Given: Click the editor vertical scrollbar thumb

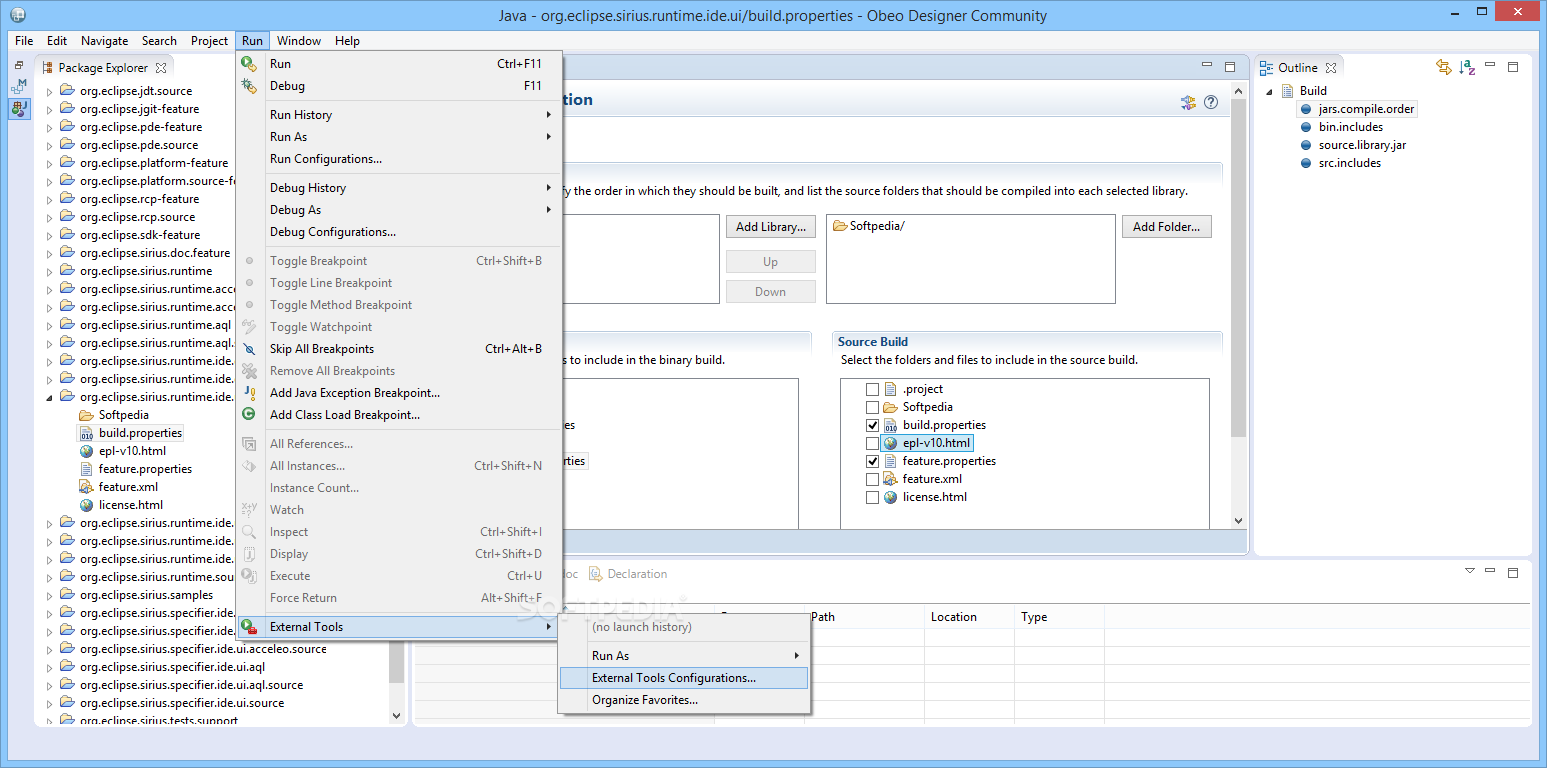Looking at the screenshot, I should point(1238,268).
